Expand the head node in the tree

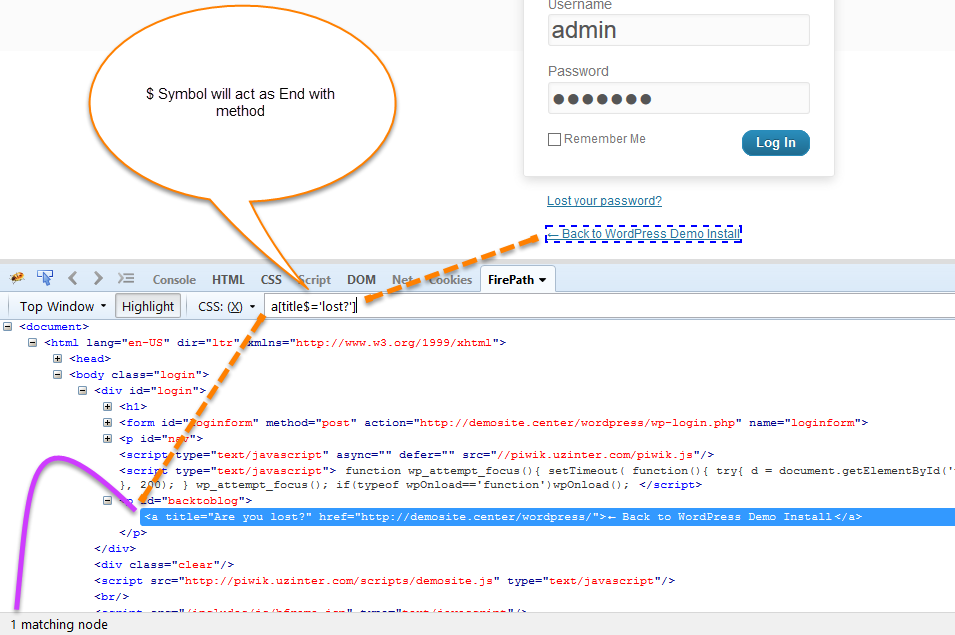click(57, 358)
